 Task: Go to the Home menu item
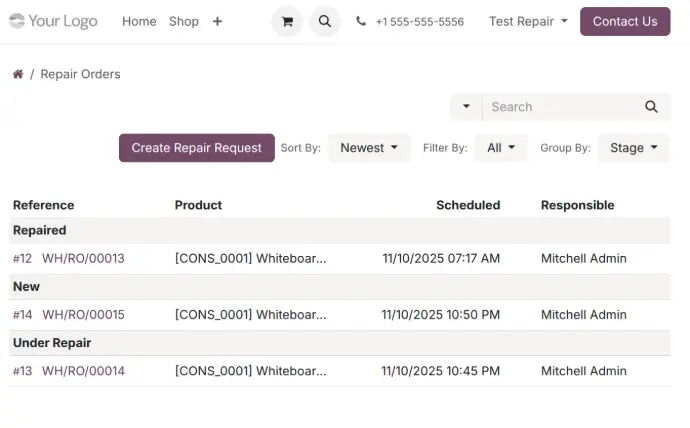coord(139,21)
